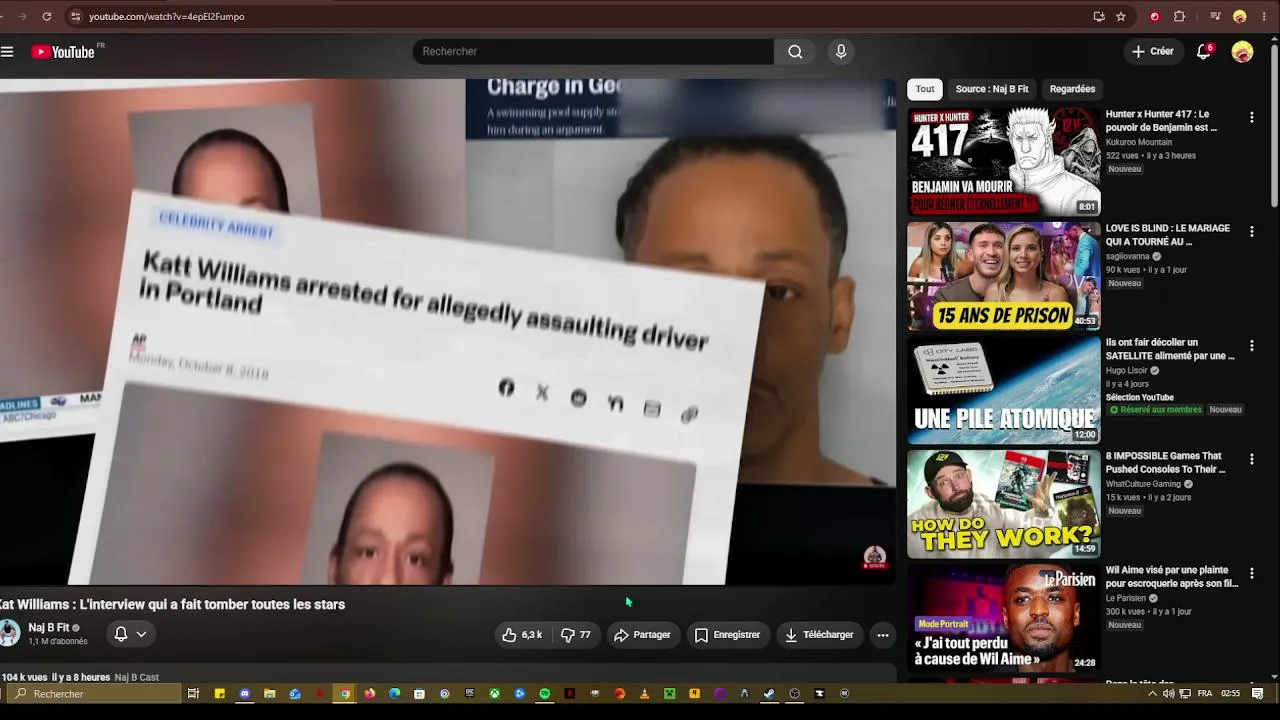Image resolution: width=1280 pixels, height=720 pixels.
Task: Dislike the video showing 77
Action: tap(575, 635)
